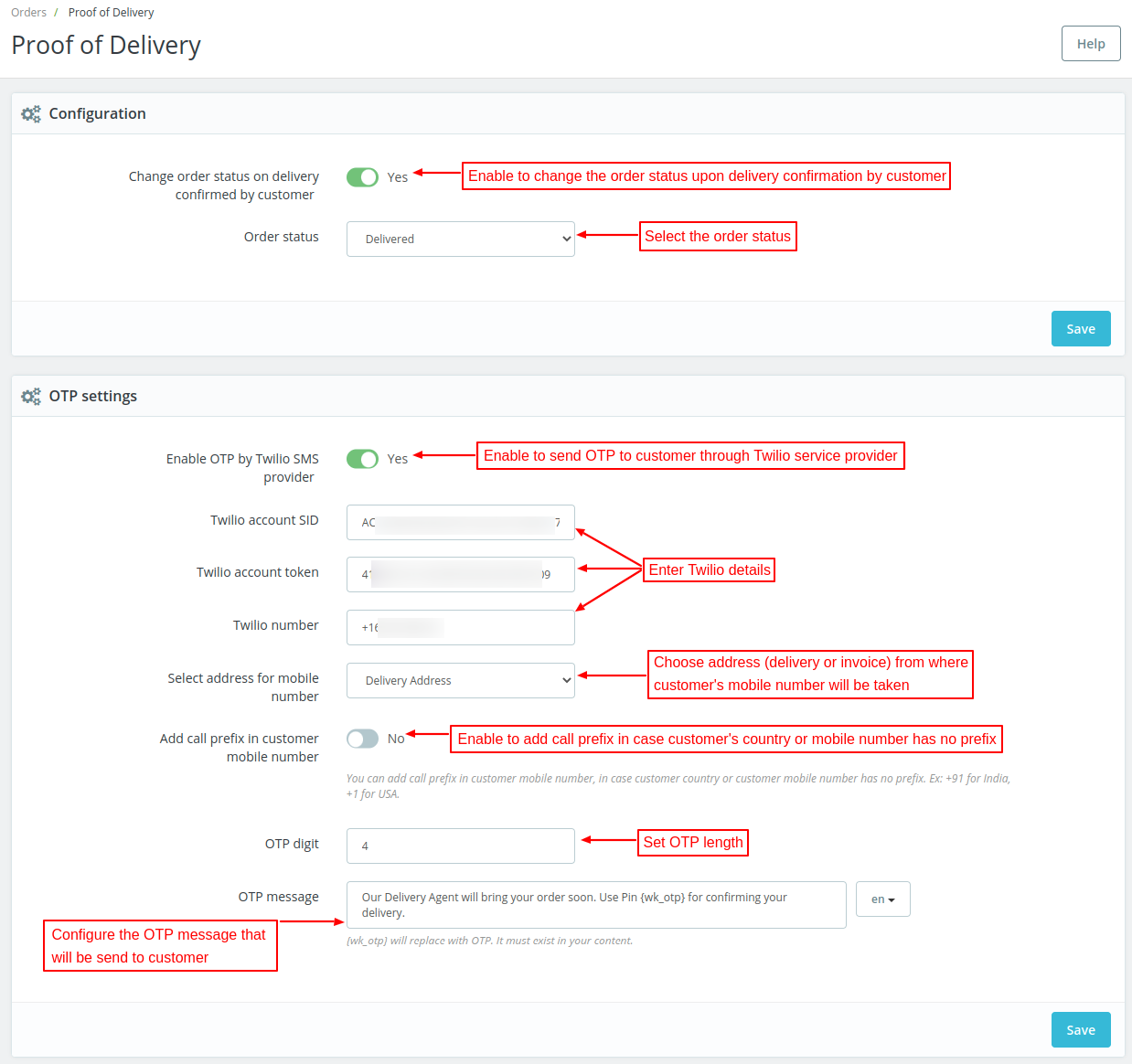This screenshot has width=1132, height=1064.
Task: Click the gear icon beside Configuration heading
Action: click(30, 113)
